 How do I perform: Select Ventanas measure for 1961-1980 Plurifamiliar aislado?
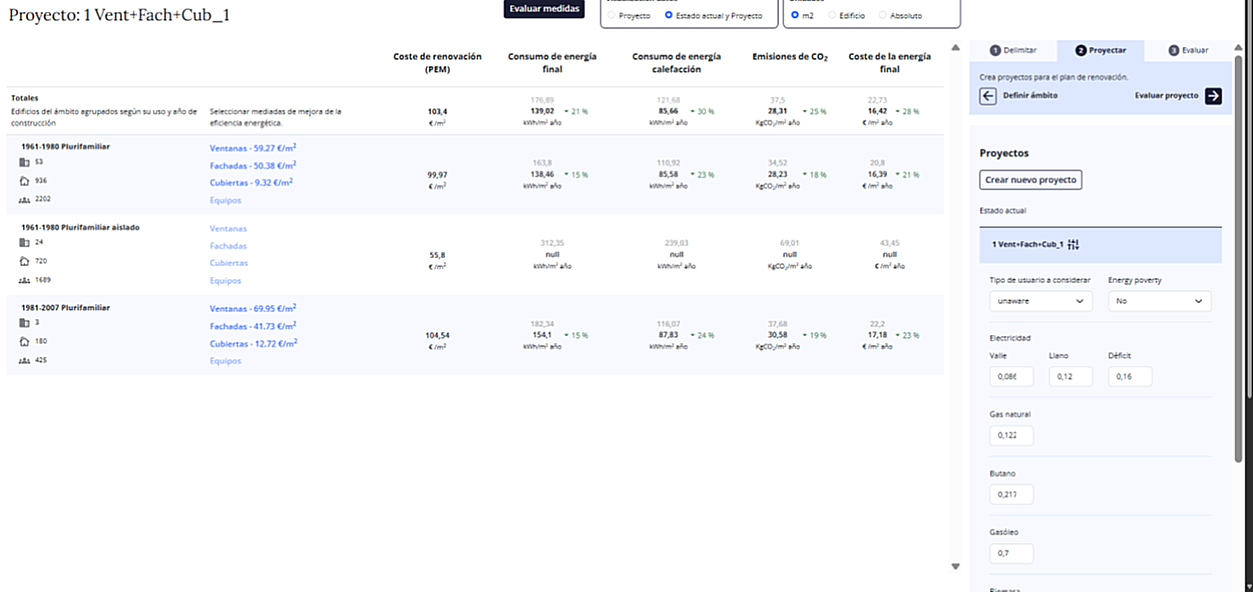[x=228, y=229]
